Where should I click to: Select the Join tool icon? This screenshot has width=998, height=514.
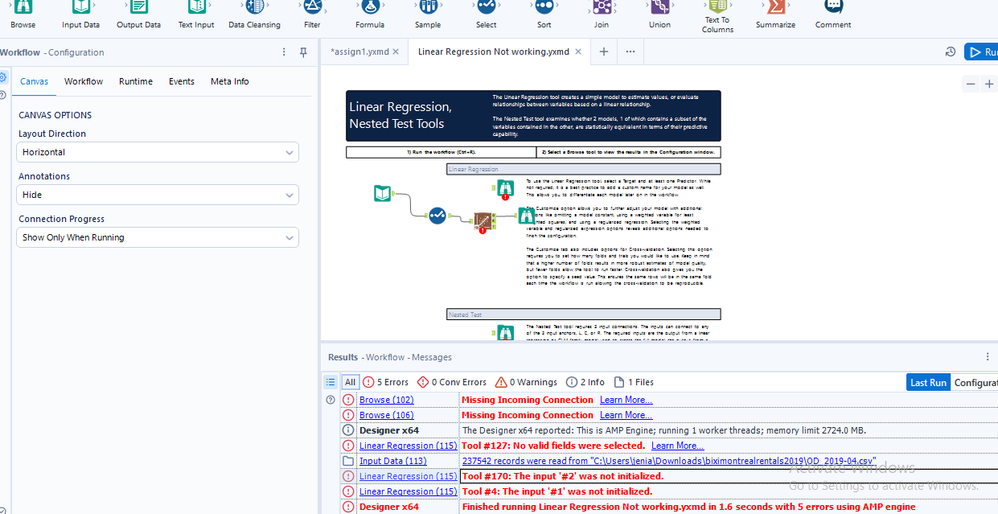[x=601, y=8]
